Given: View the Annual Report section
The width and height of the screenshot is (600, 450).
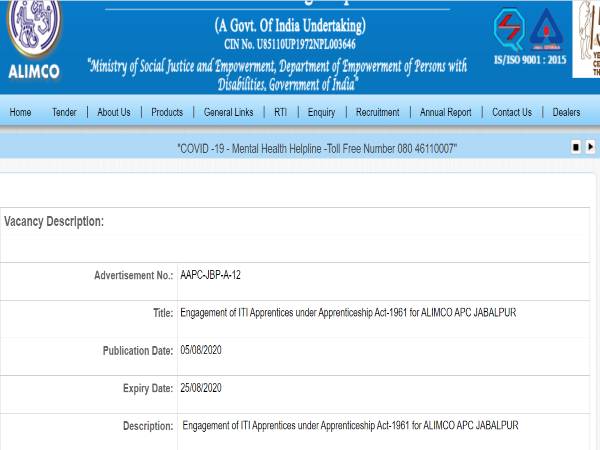Looking at the screenshot, I should click(x=445, y=112).
